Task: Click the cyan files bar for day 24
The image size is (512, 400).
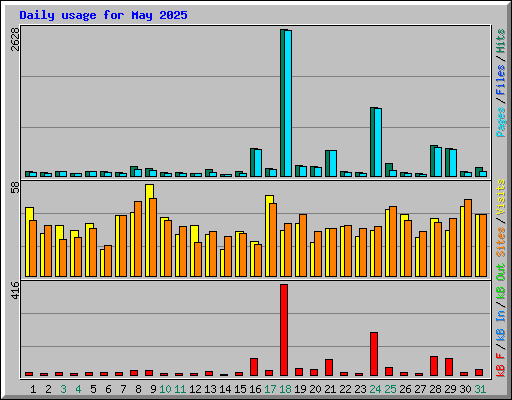Action: 378,142
